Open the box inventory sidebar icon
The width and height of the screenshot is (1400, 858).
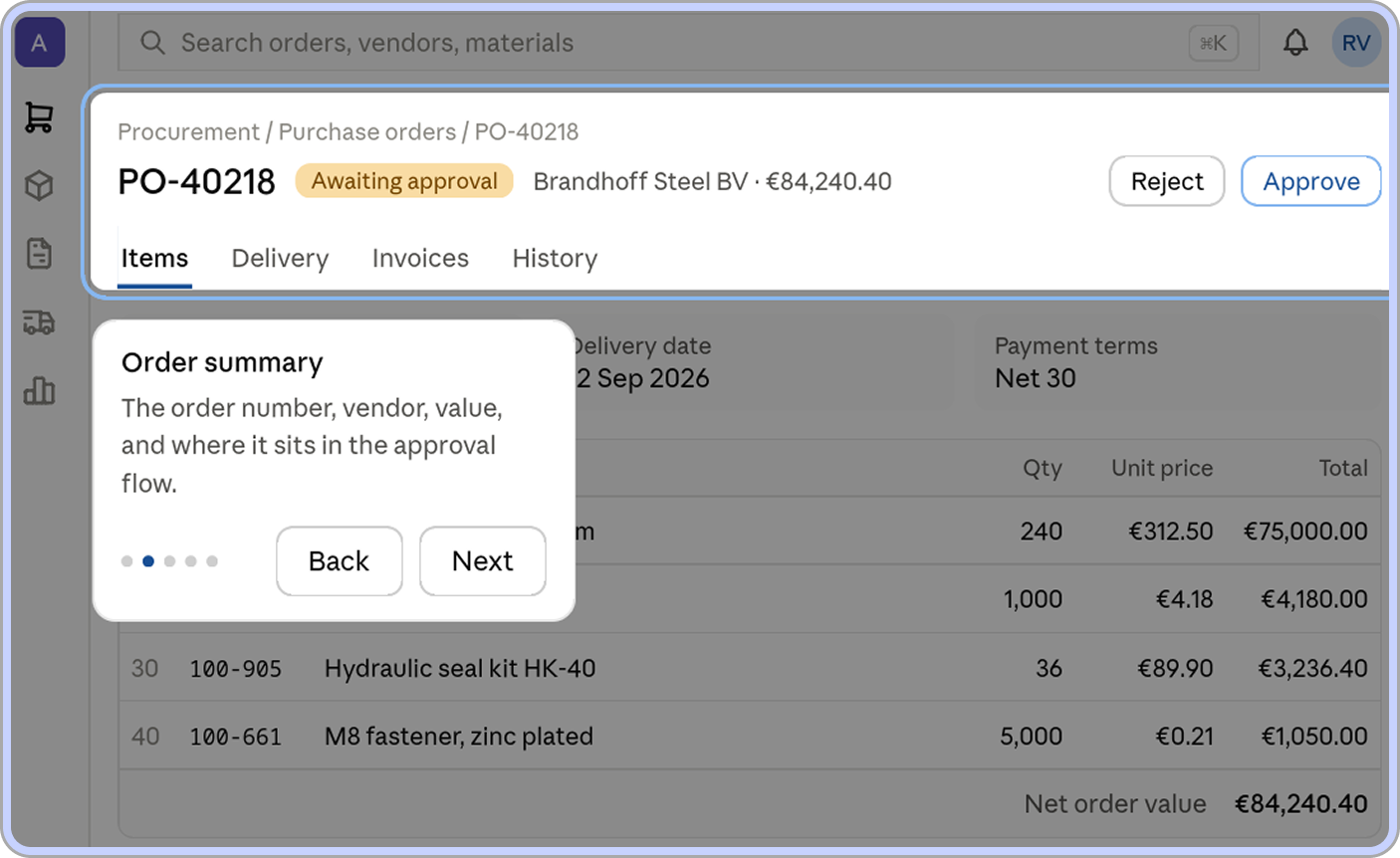click(39, 185)
